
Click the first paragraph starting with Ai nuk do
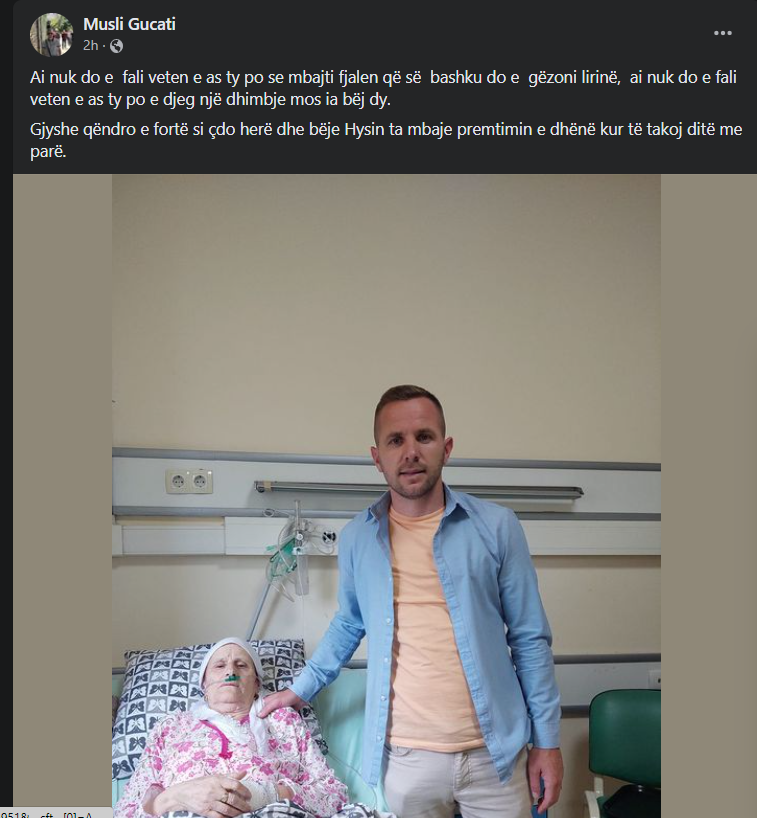[383, 88]
